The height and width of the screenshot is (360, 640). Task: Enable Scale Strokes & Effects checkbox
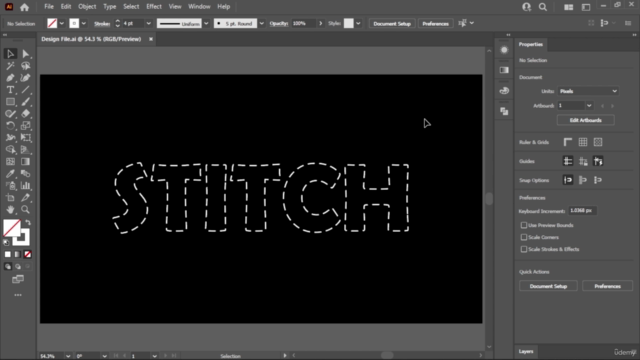(524, 249)
